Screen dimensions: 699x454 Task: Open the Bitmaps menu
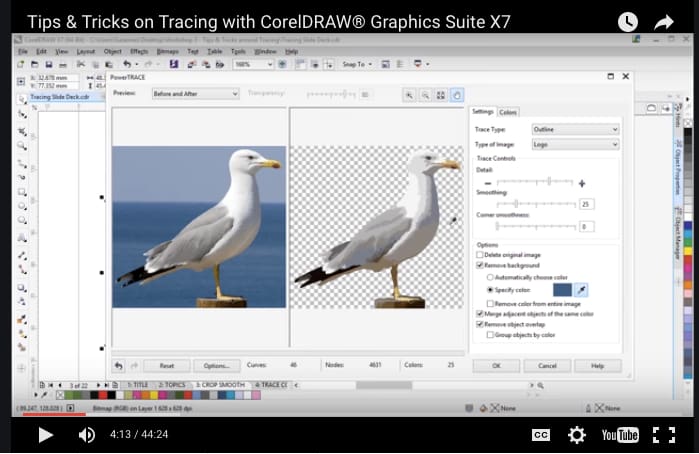coord(168,52)
